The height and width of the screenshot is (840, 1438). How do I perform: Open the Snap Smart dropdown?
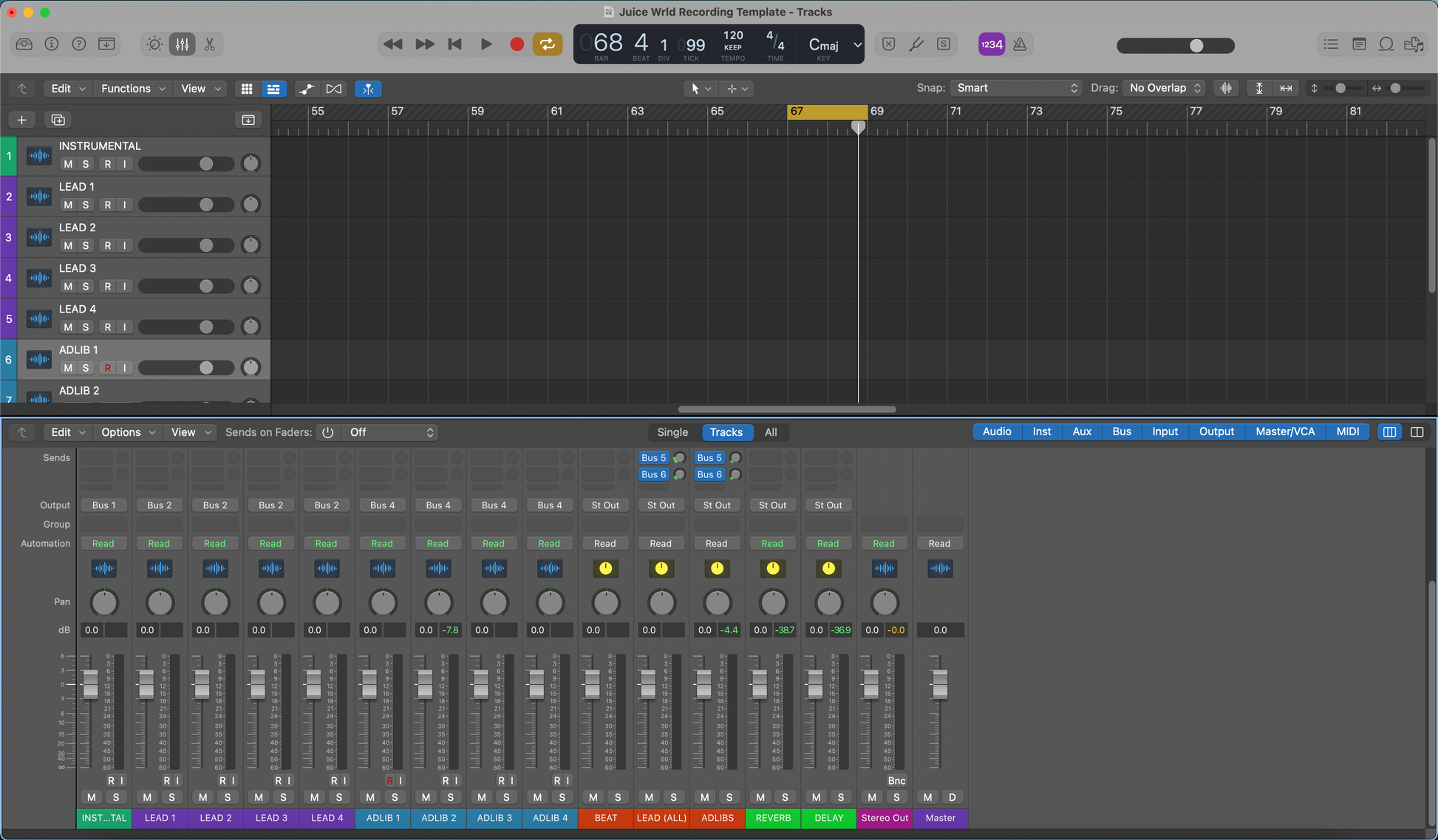[1016, 88]
